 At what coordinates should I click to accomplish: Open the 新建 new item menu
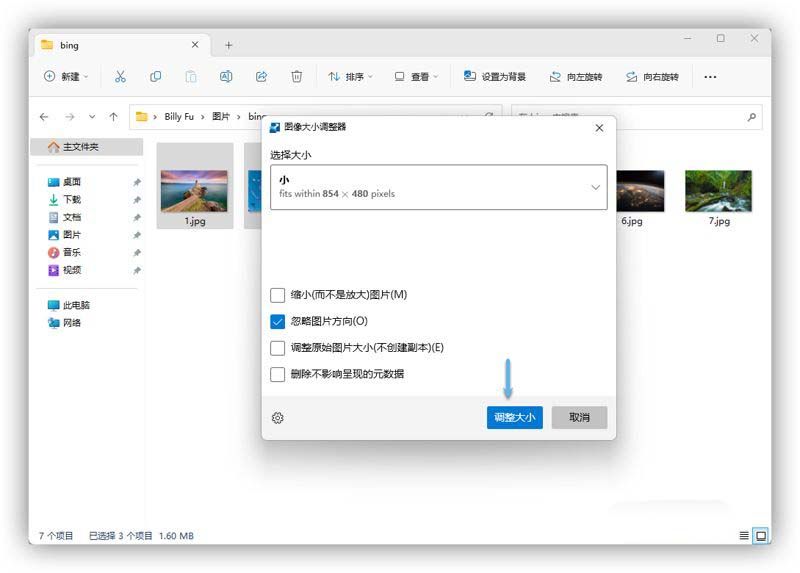pyautogui.click(x=66, y=77)
